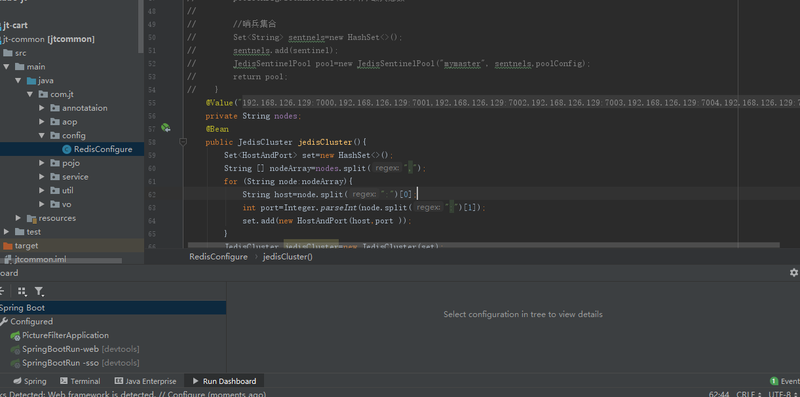Open the Filter dropdown in Run Dashboard

(x=39, y=291)
